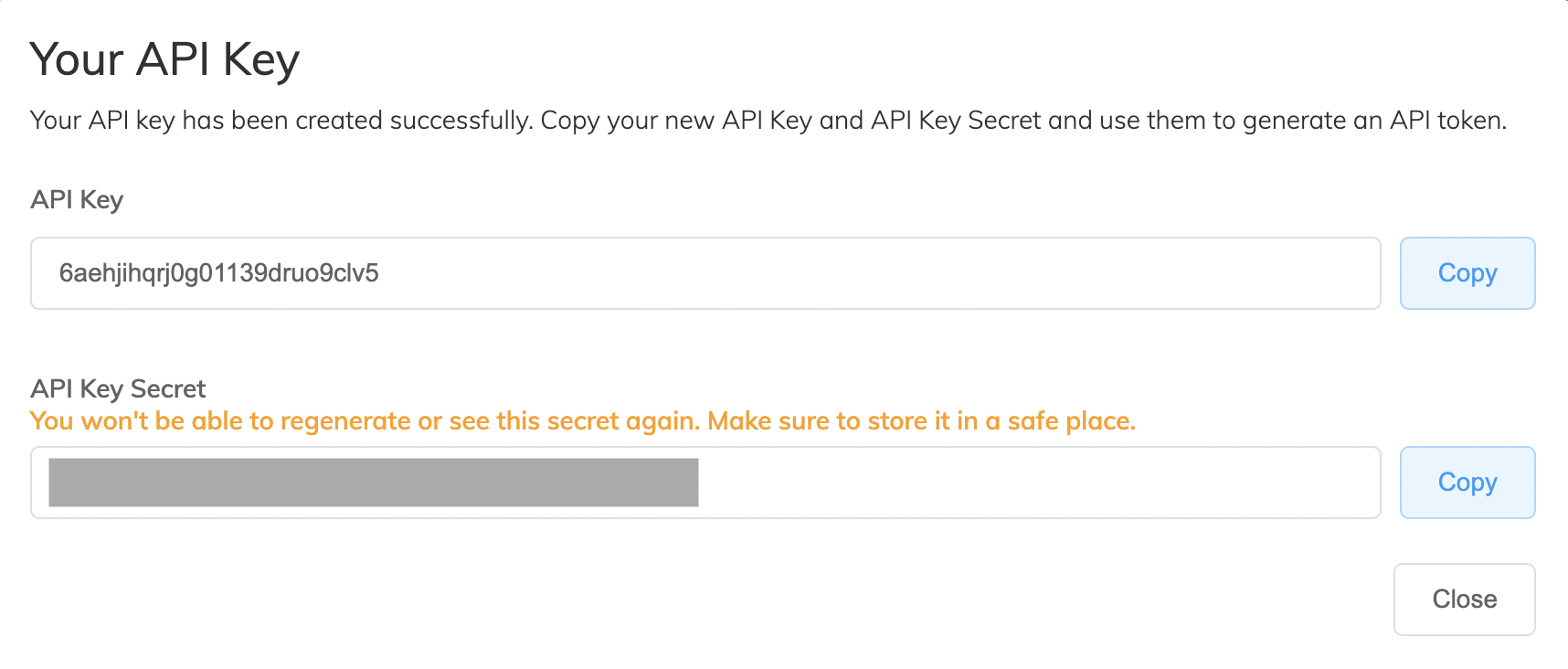Viewport: 1568px width, 669px height.
Task: Click the API Key Secret label
Action: pos(118,388)
